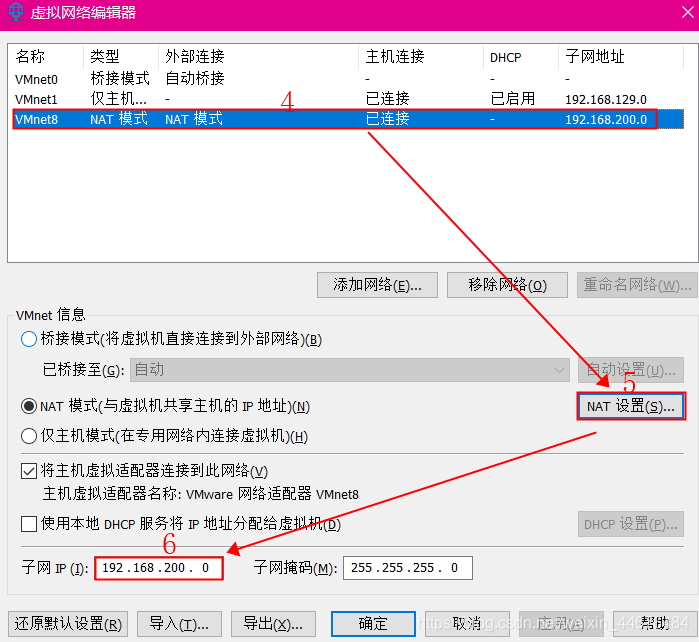Select the 仅主机模式 radio button

(x=29, y=436)
